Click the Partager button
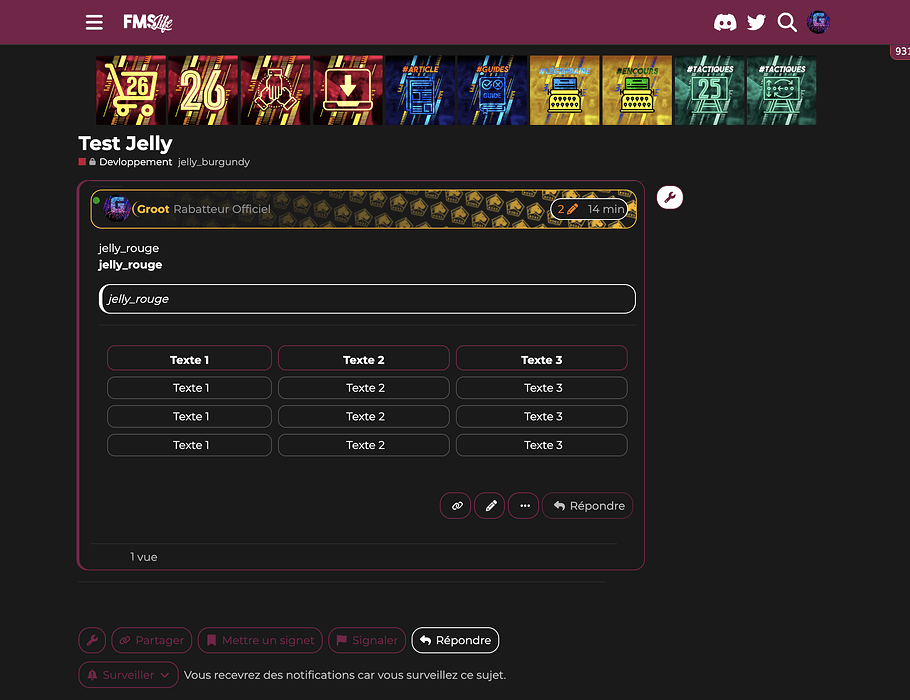 point(152,640)
